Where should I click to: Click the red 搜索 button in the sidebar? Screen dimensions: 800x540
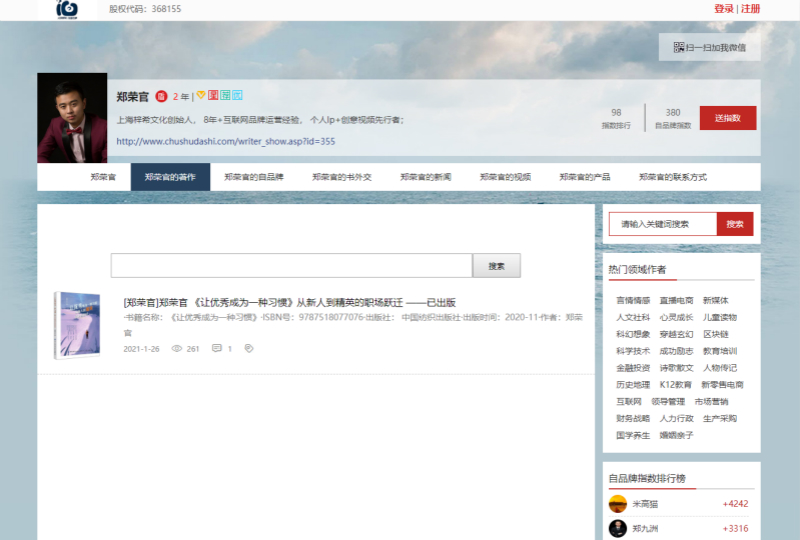(x=734, y=224)
